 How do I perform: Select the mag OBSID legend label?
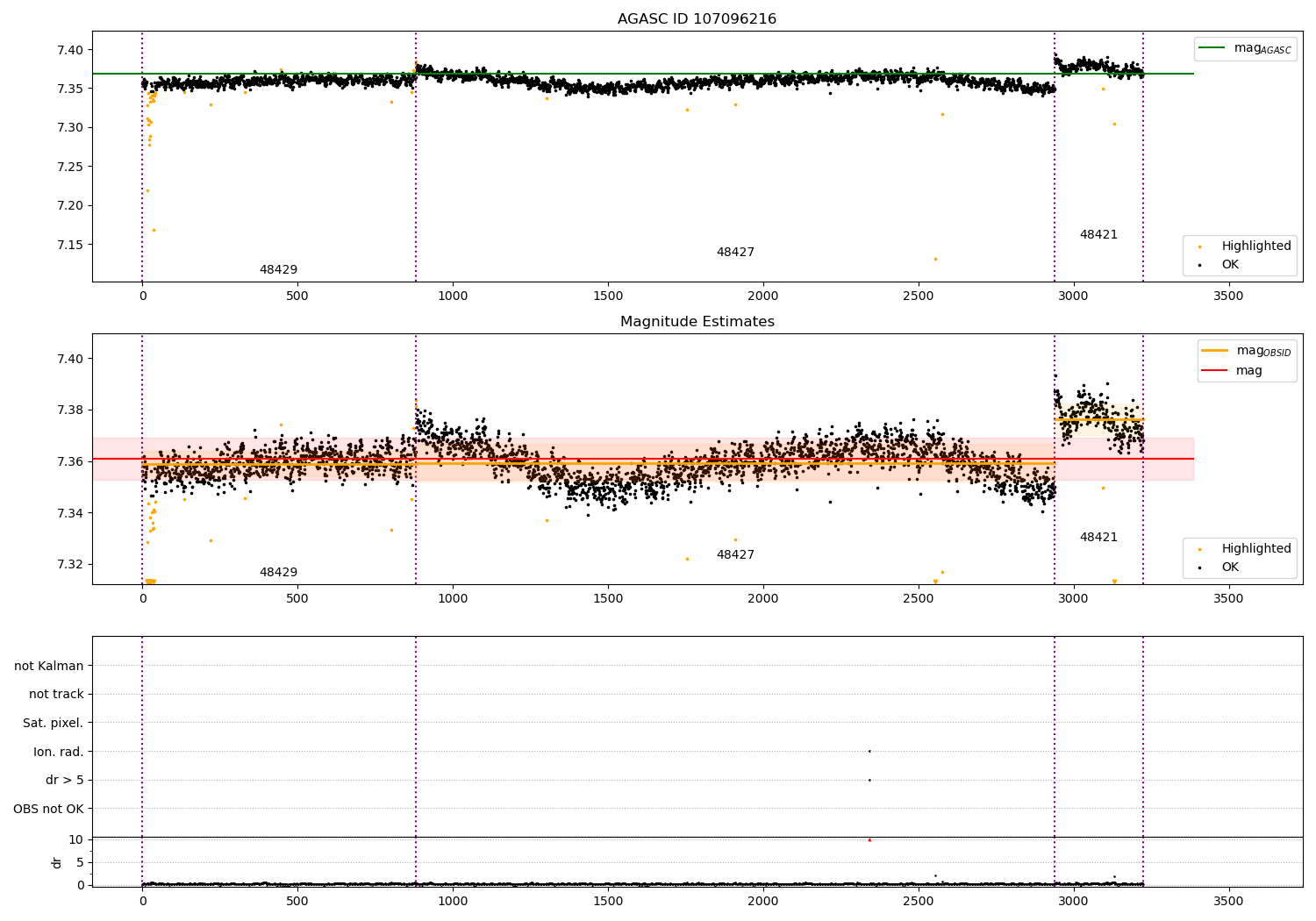coord(1263,351)
